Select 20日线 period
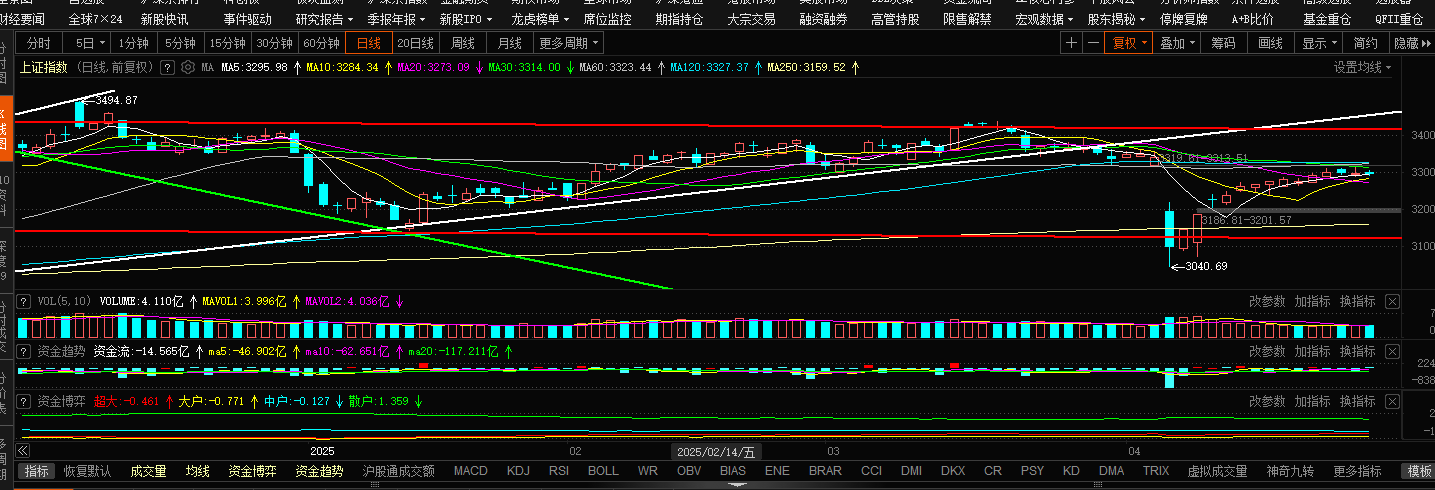Viewport: 1435px width, 490px height. coord(415,43)
